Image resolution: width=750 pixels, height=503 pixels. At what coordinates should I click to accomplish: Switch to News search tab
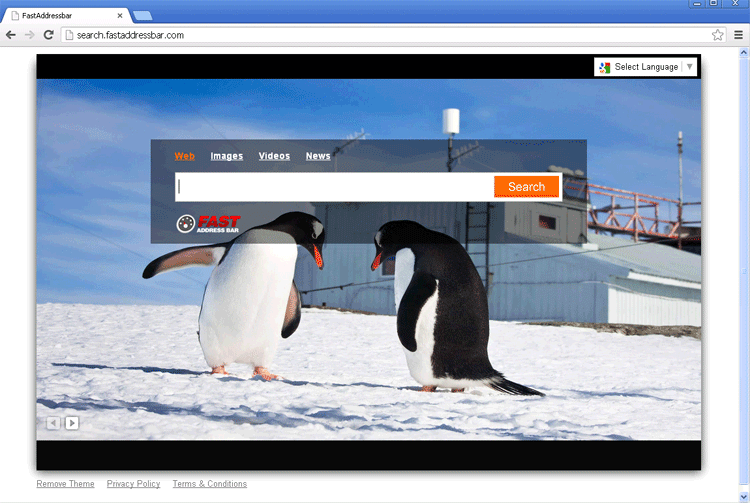pyautogui.click(x=318, y=156)
